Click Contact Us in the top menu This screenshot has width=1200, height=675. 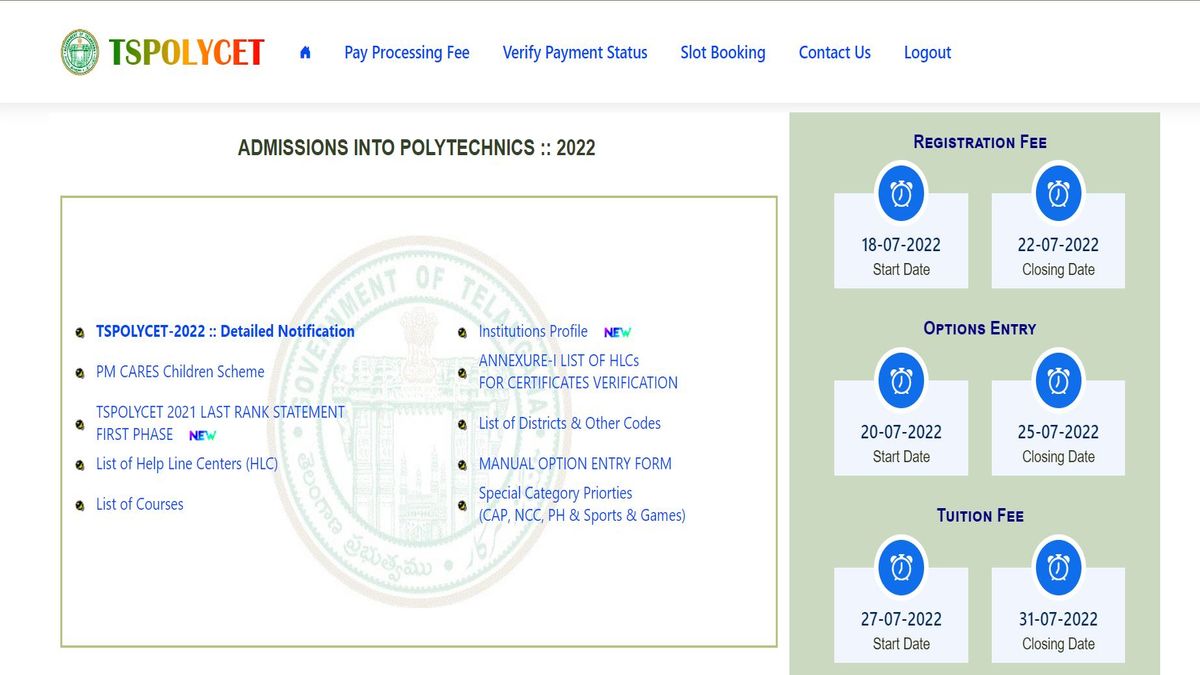[834, 52]
